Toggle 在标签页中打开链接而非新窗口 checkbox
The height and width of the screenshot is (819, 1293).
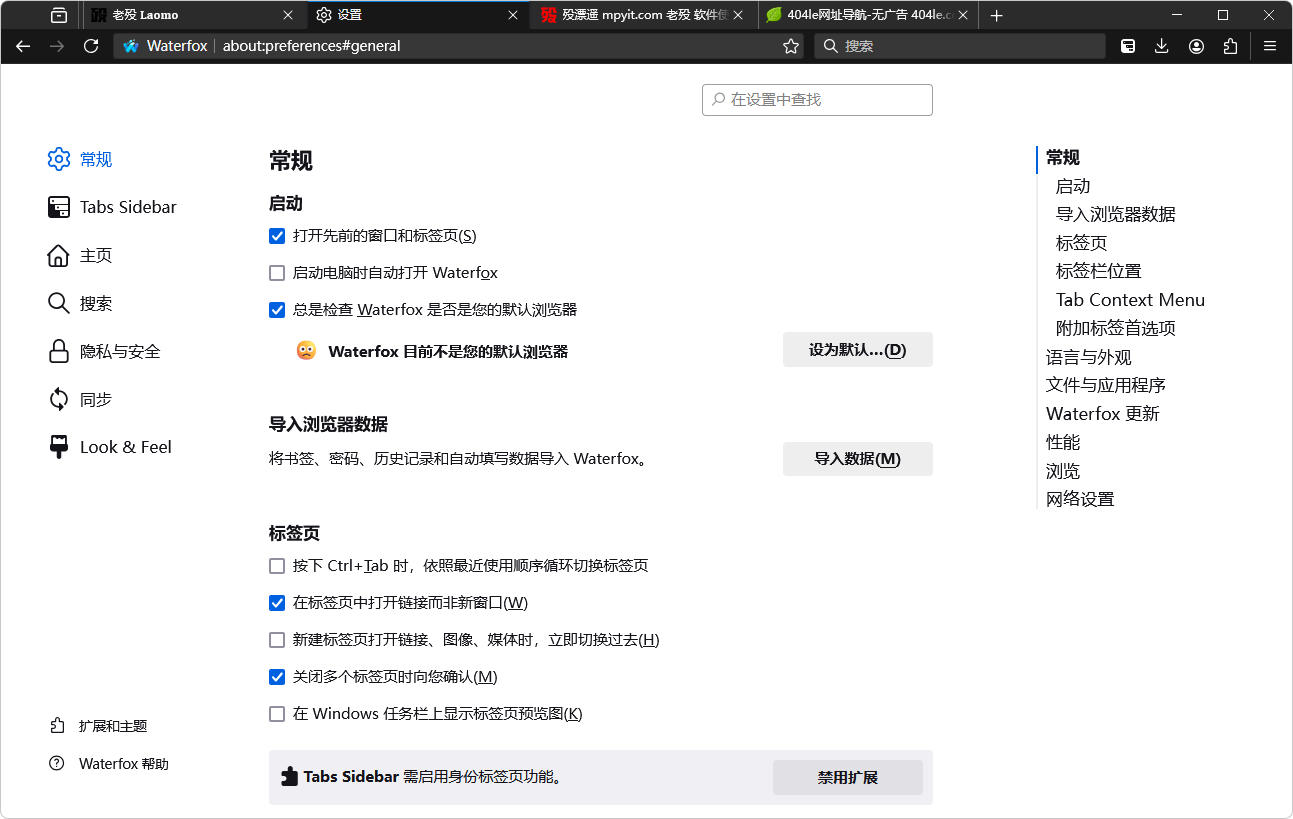coord(277,603)
